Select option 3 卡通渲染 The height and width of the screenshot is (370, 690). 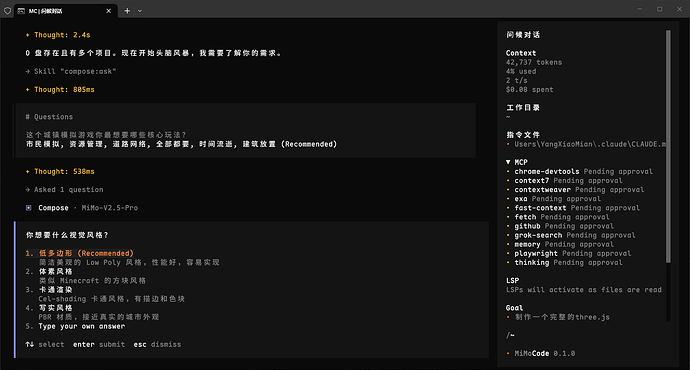click(x=49, y=289)
